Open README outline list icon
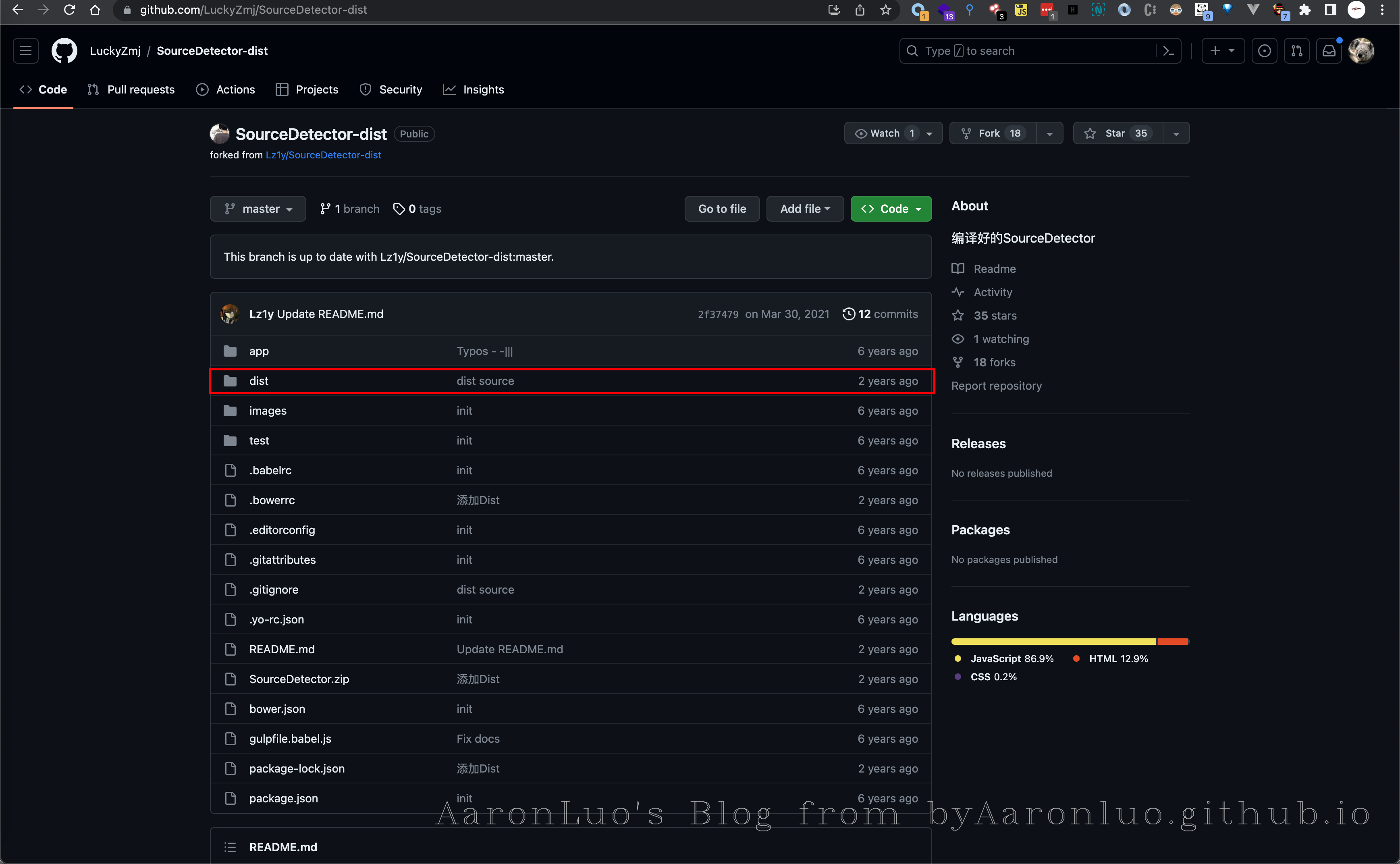 click(x=230, y=847)
